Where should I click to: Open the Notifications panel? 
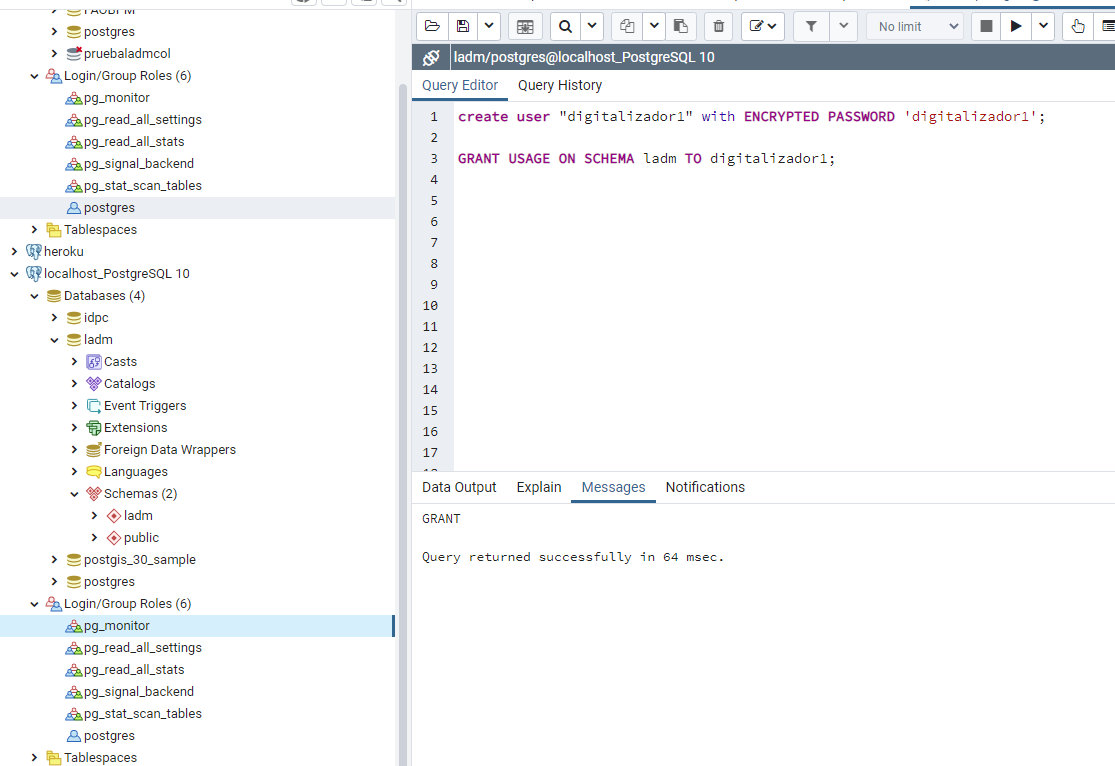[x=705, y=487]
